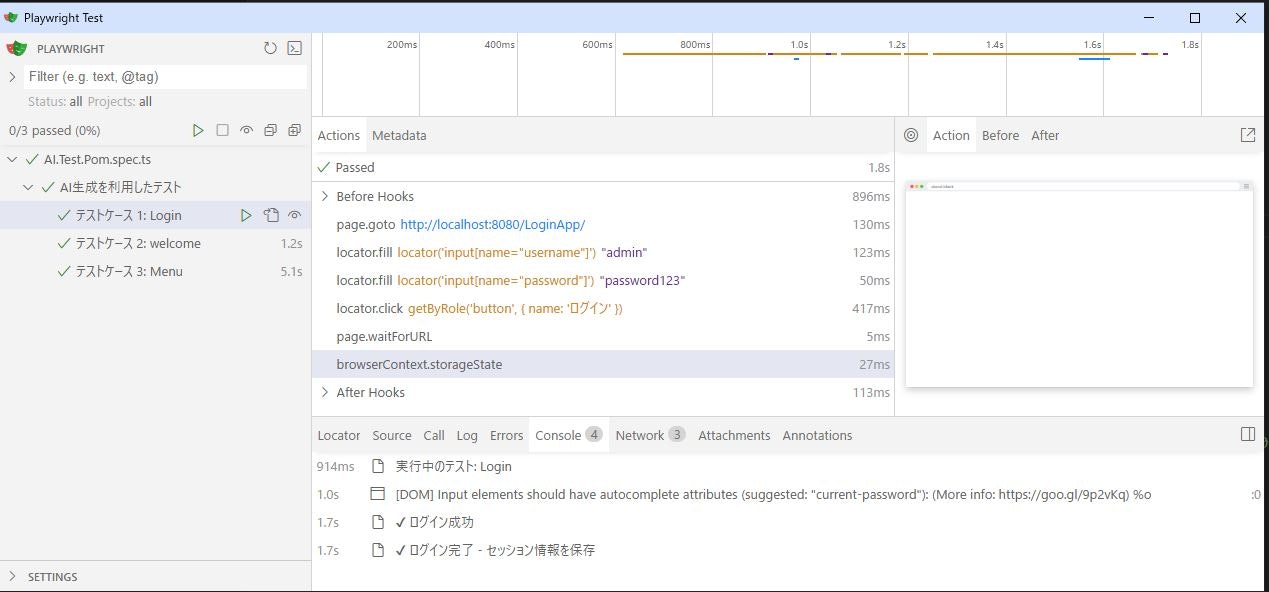
Task: Run all tests with the play icon
Action: [198, 130]
